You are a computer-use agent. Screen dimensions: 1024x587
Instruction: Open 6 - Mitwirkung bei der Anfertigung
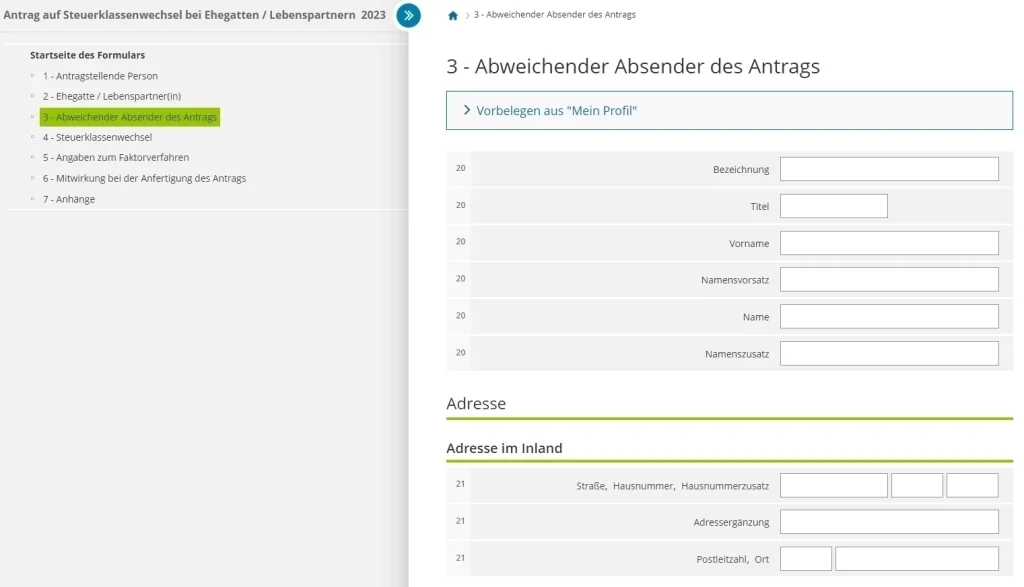pyautogui.click(x=144, y=178)
